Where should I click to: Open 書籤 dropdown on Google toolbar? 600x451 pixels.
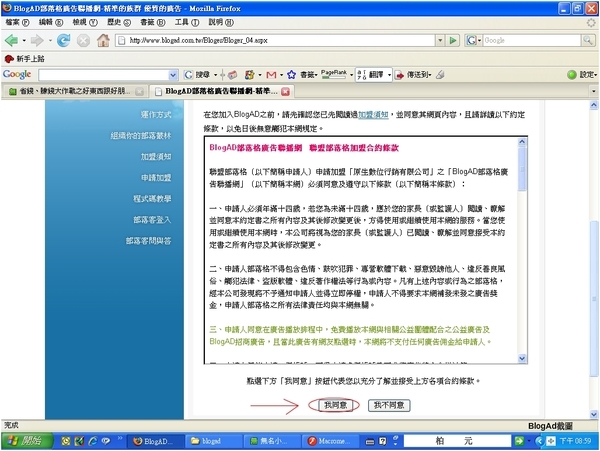309,75
